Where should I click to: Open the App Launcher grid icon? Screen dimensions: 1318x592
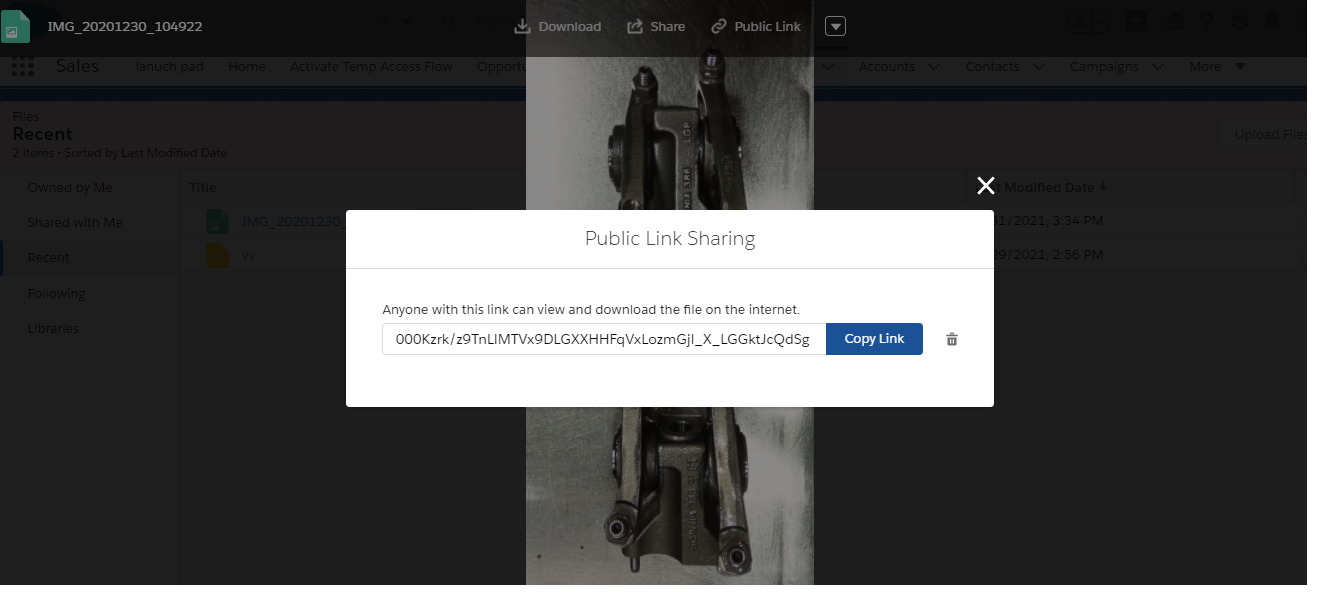point(22,66)
